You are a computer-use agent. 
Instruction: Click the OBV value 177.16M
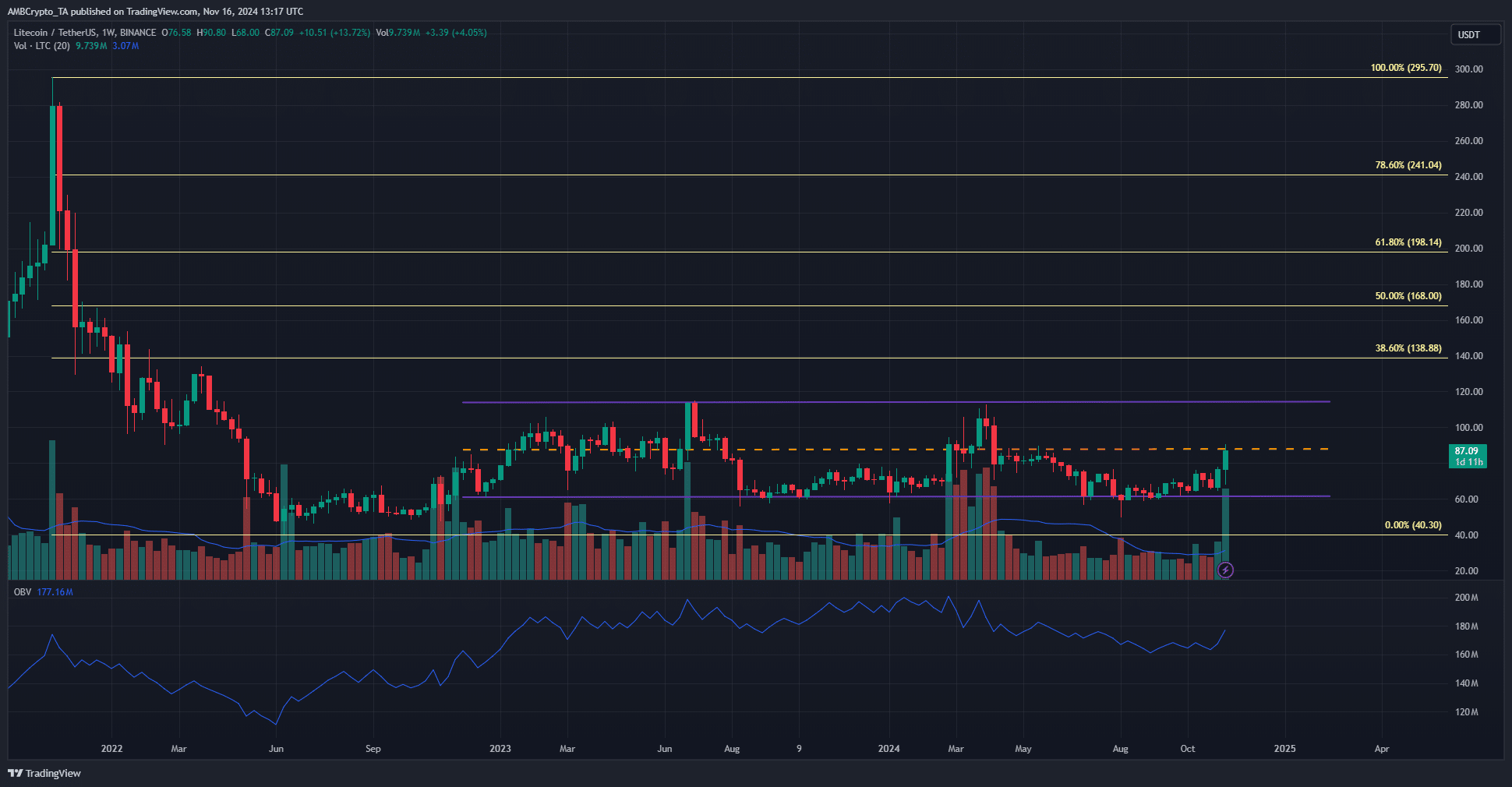pyautogui.click(x=55, y=592)
